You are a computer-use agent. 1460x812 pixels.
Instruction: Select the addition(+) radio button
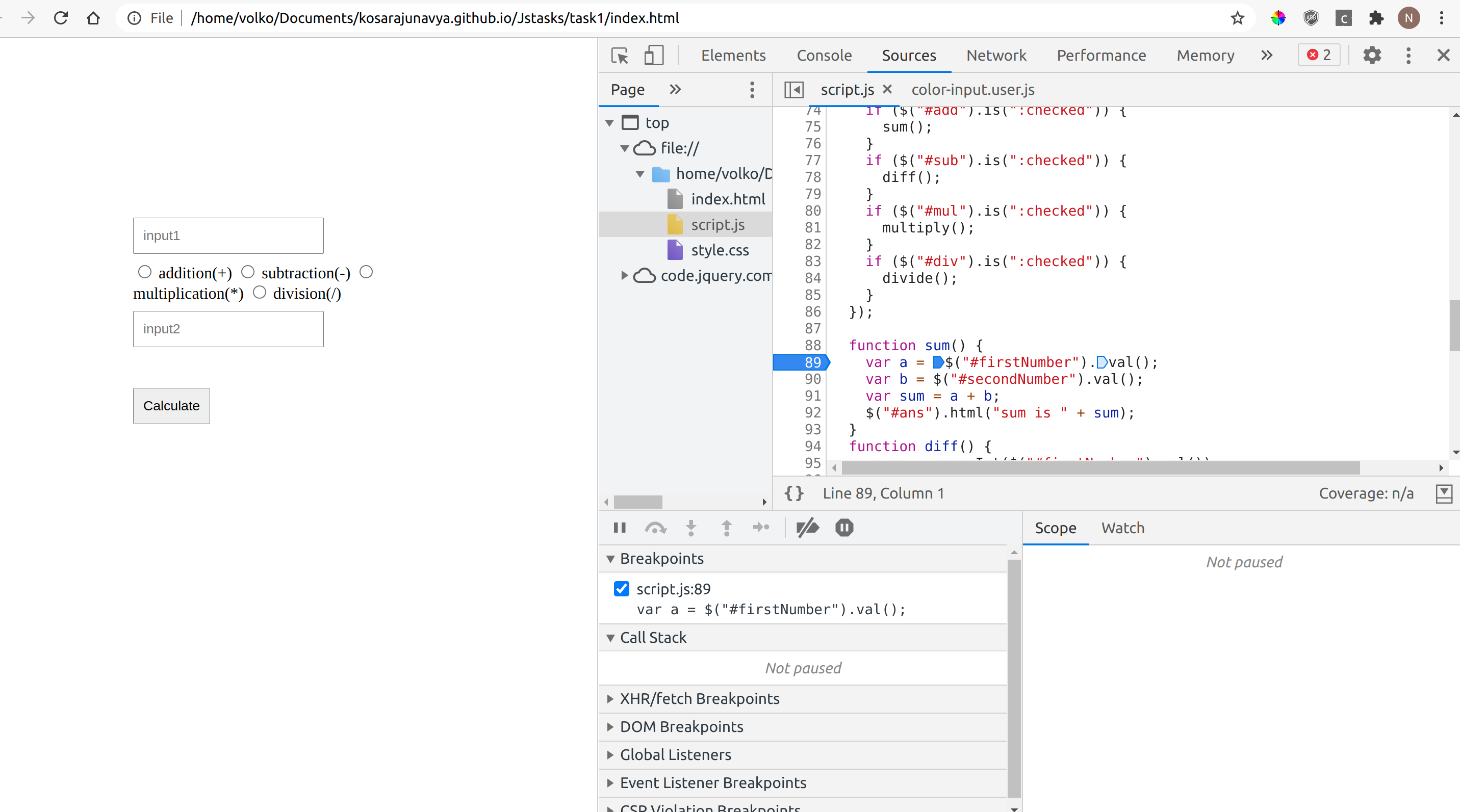[144, 271]
